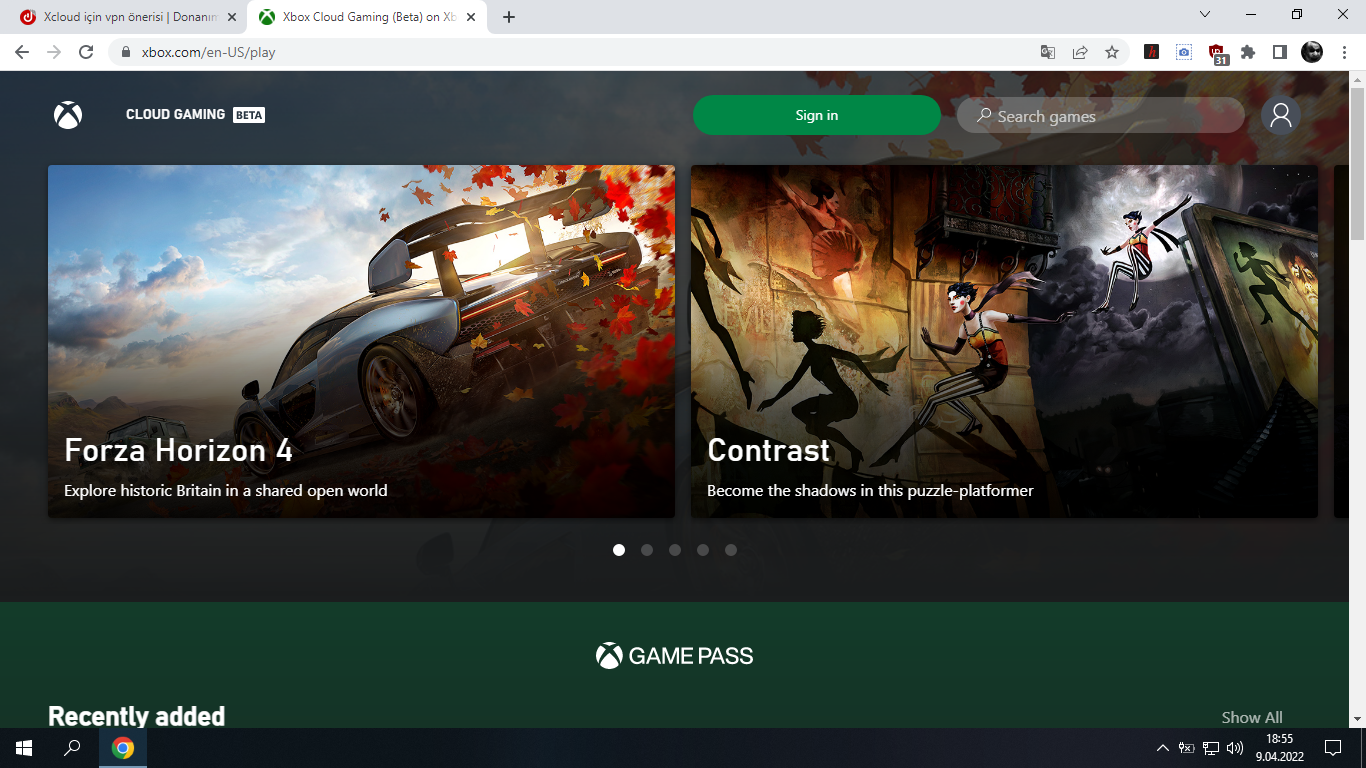
Task: Open the profile avatar icon beside Search games
Action: 1281,116
